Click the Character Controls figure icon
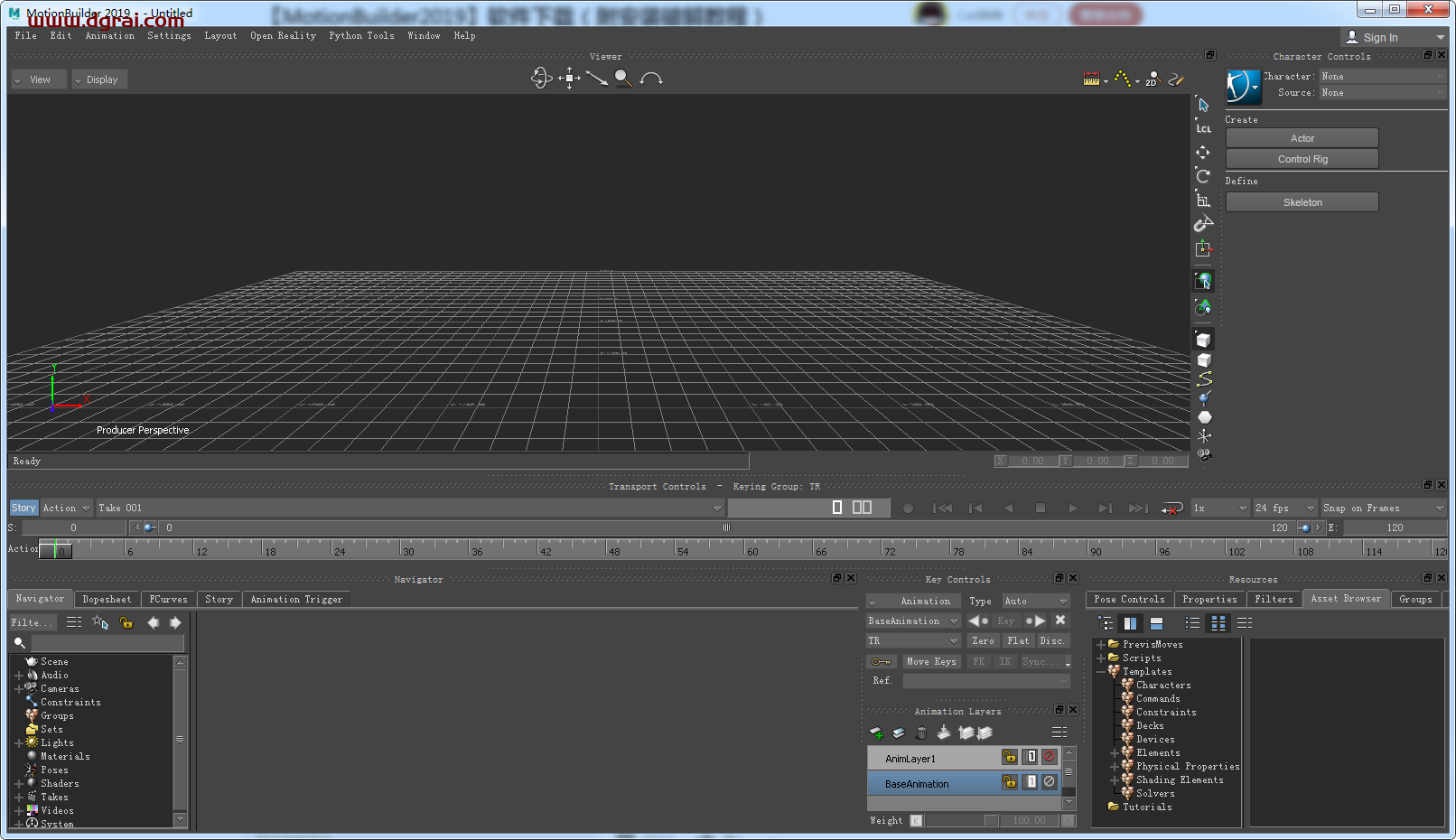1456x840 pixels. [x=1244, y=87]
